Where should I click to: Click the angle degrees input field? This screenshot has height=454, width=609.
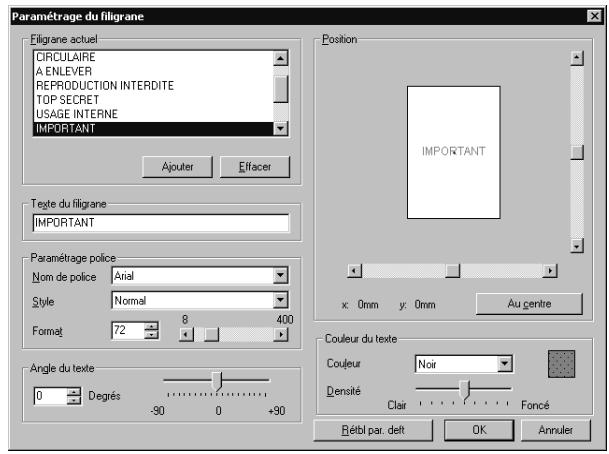(x=50, y=396)
